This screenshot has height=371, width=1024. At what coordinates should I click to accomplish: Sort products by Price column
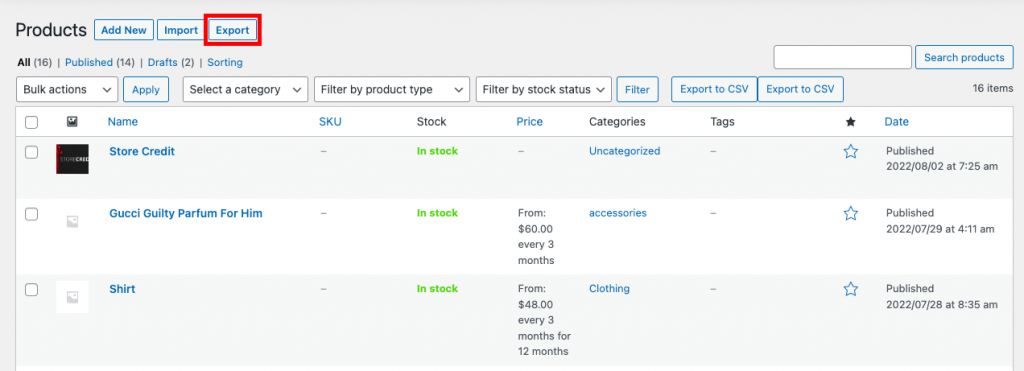530,121
